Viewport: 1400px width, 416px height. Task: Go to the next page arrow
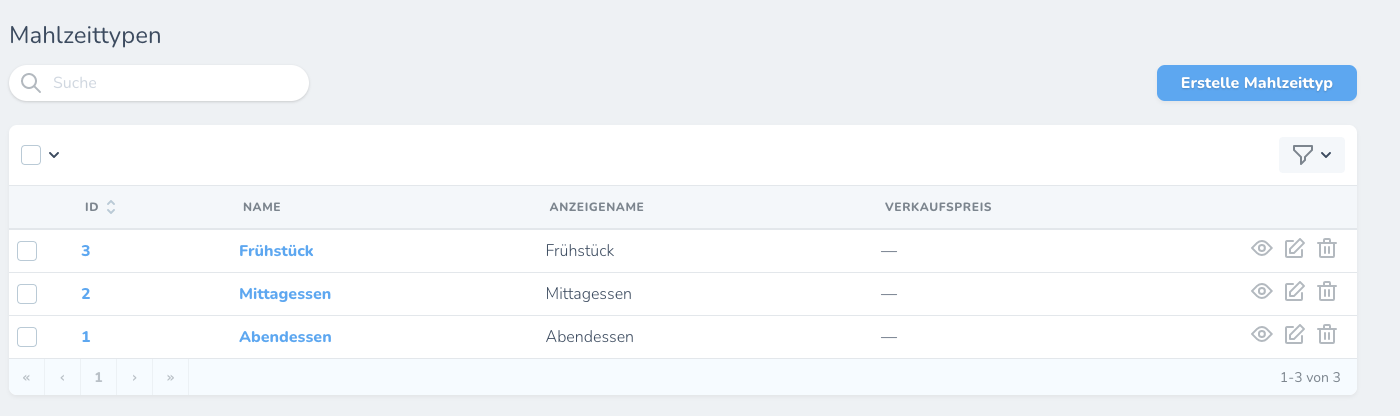[x=134, y=377]
